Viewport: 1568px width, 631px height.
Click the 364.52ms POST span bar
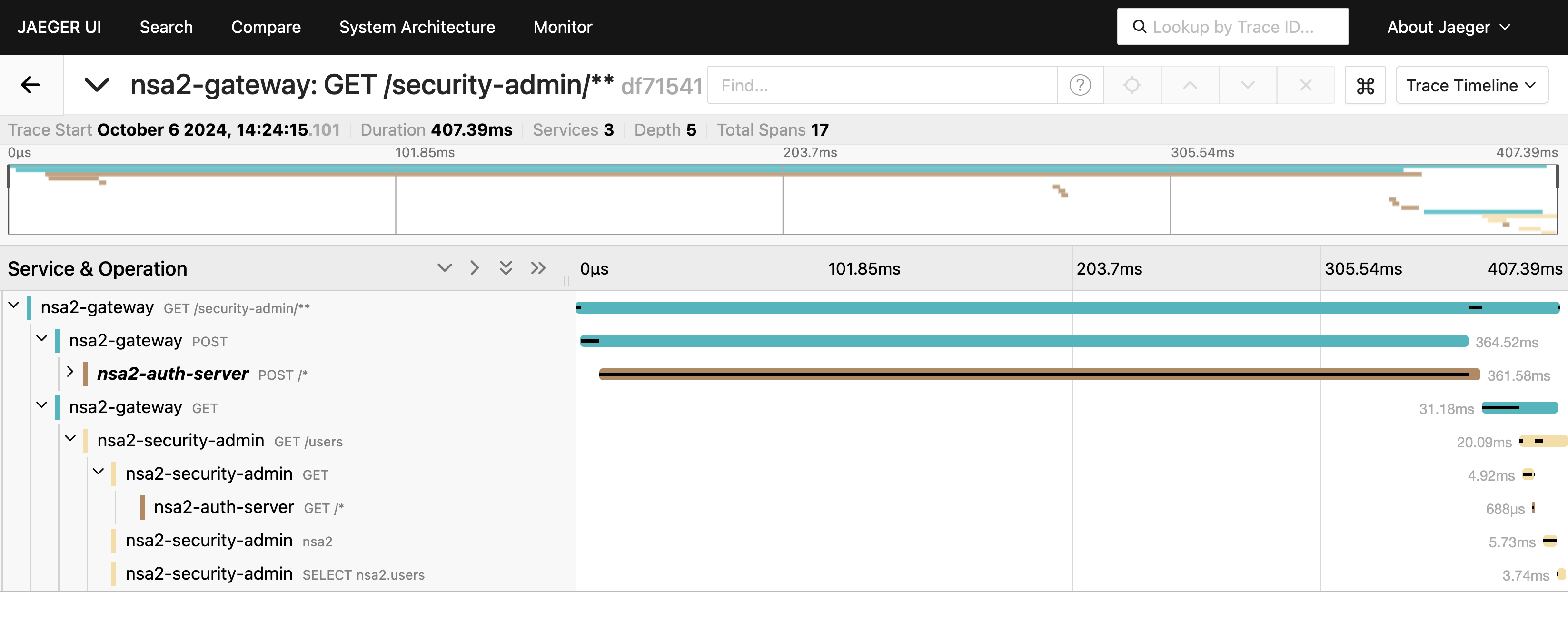tap(1024, 341)
